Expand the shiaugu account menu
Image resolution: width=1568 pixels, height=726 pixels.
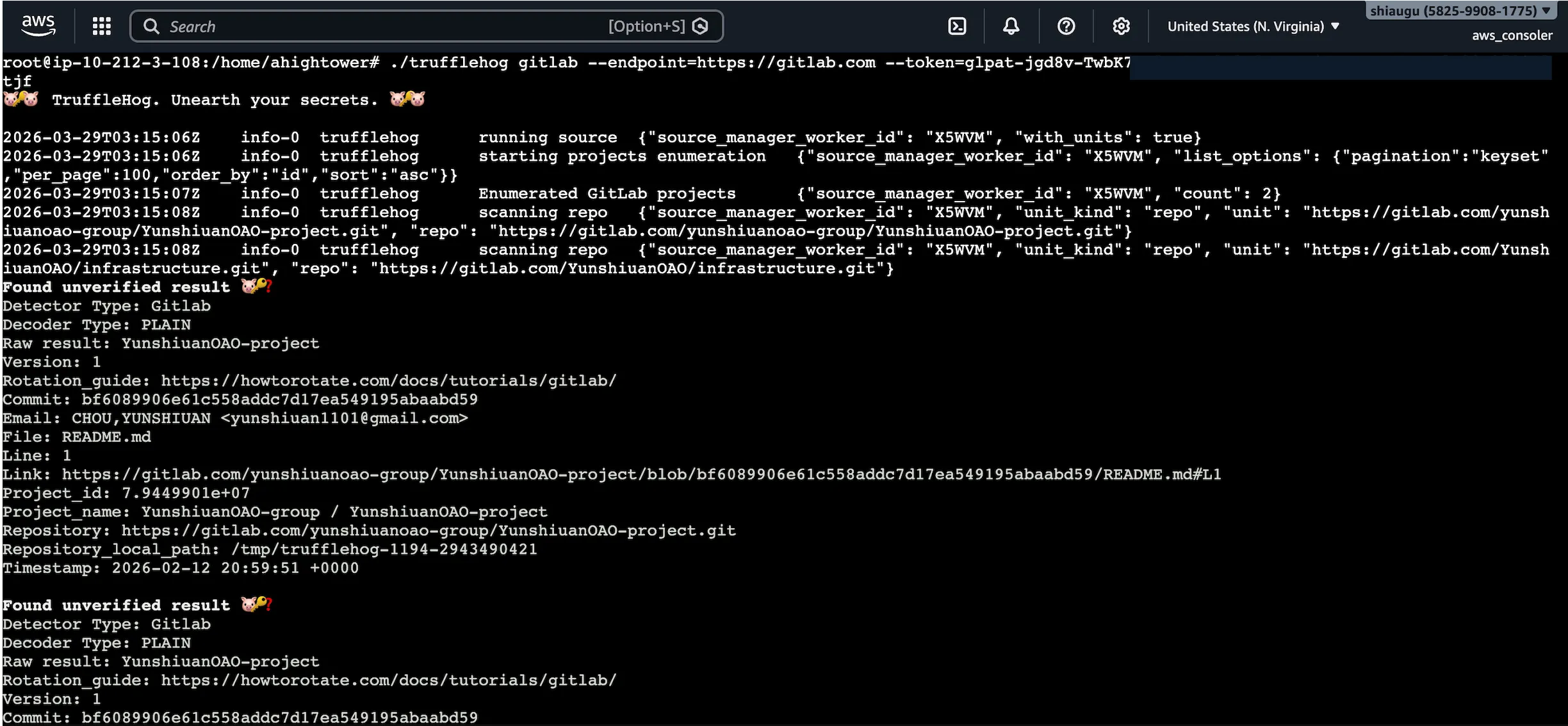coord(1460,11)
